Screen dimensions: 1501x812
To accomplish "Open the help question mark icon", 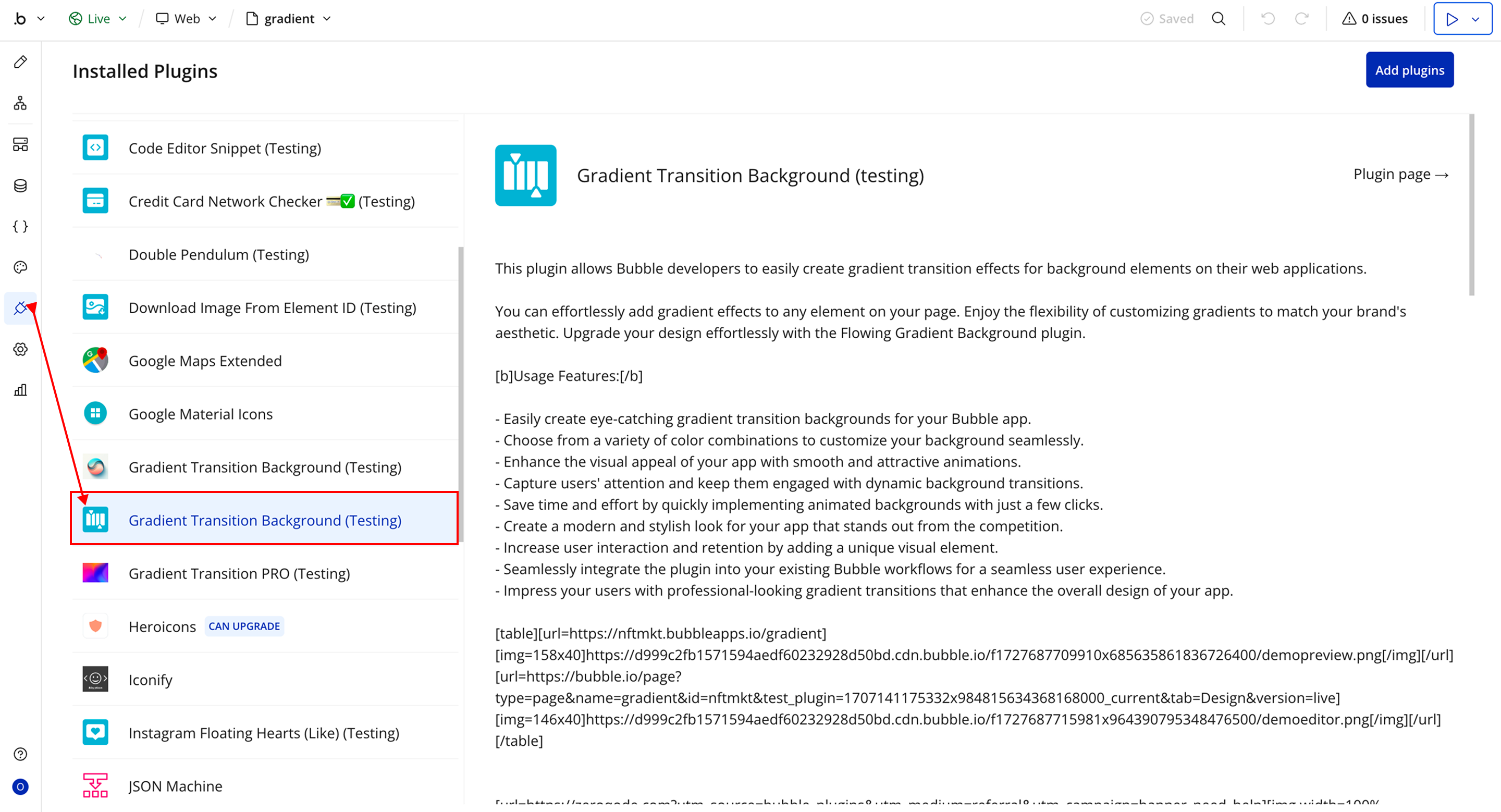I will click(20, 754).
